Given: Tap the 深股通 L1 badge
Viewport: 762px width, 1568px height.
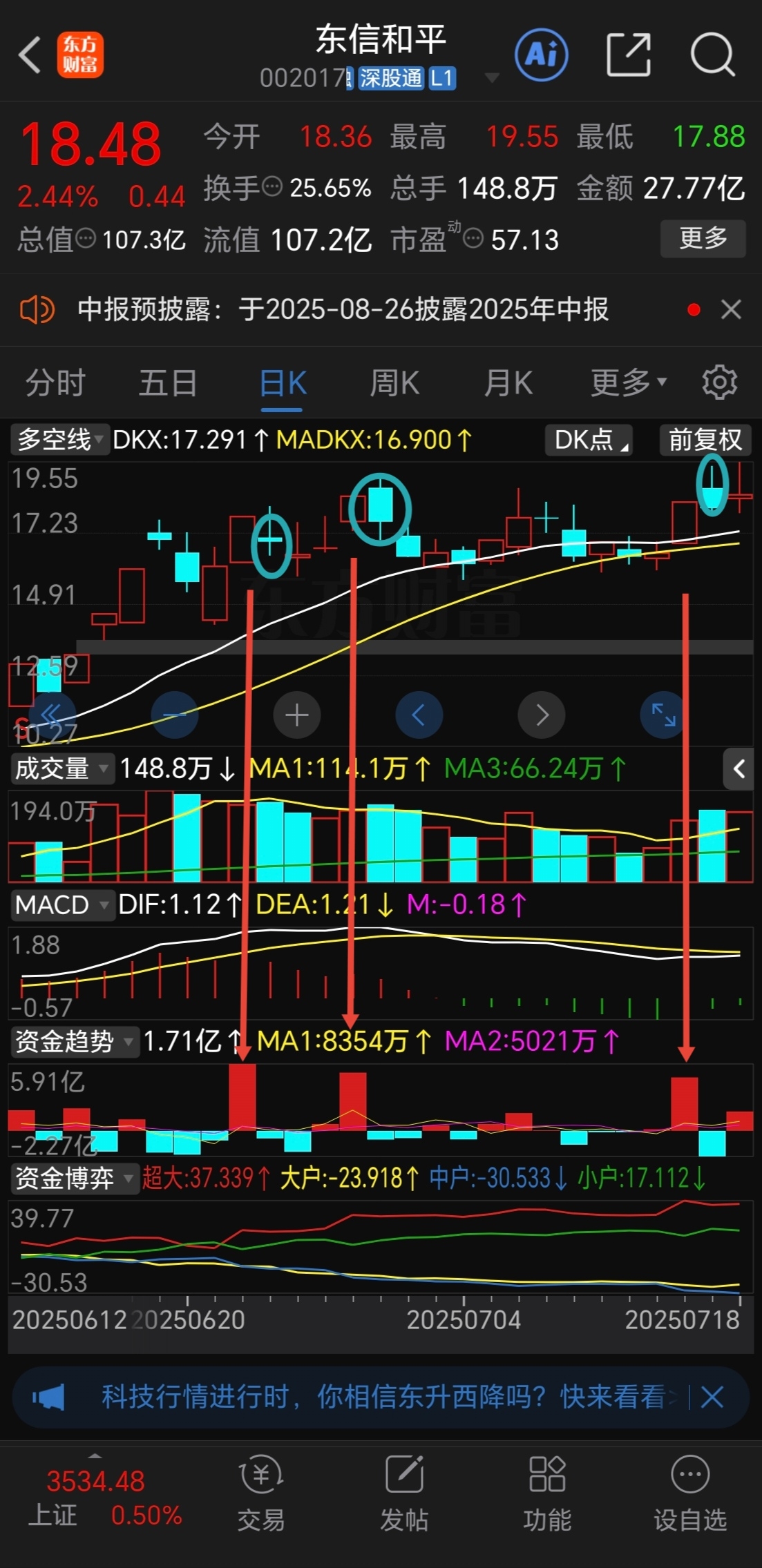Looking at the screenshot, I should pyautogui.click(x=407, y=79).
